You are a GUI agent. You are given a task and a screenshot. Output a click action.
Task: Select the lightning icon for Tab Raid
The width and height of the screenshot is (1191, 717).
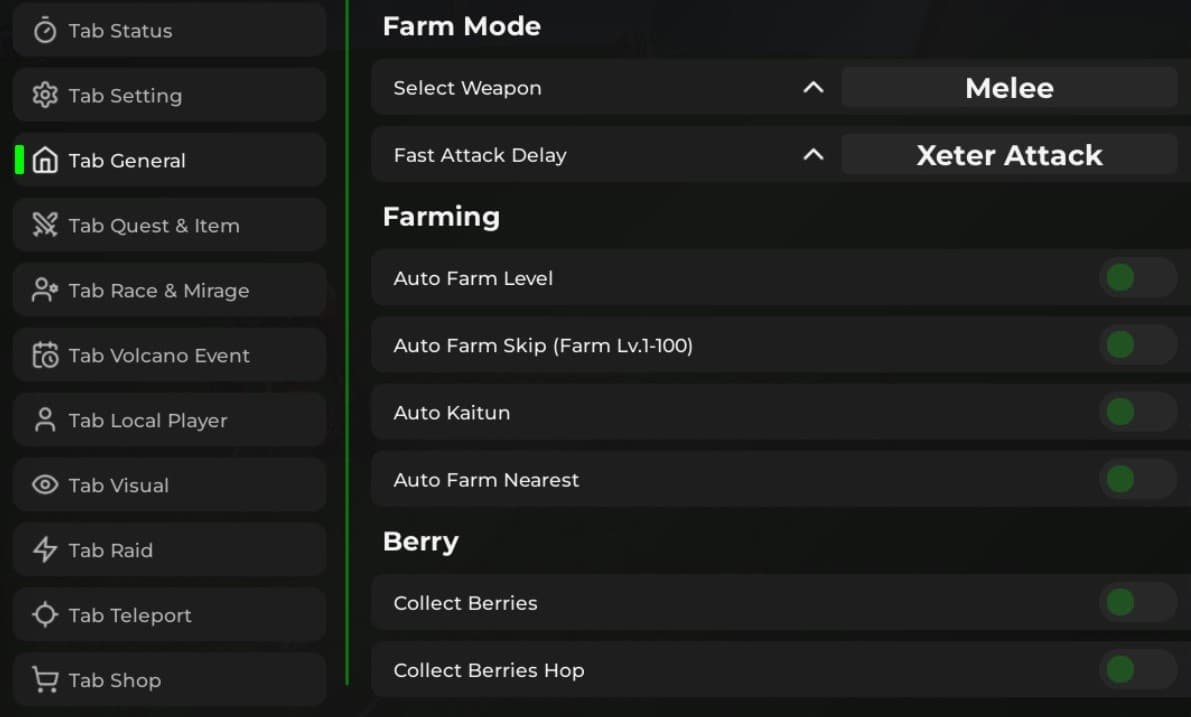pos(44,550)
